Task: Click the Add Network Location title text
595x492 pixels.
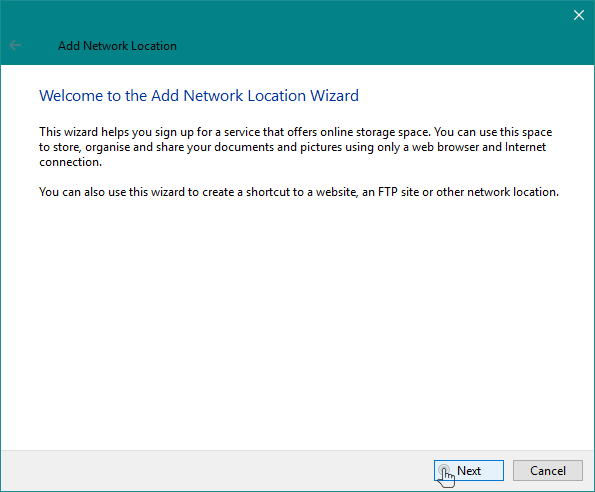Action: click(117, 46)
